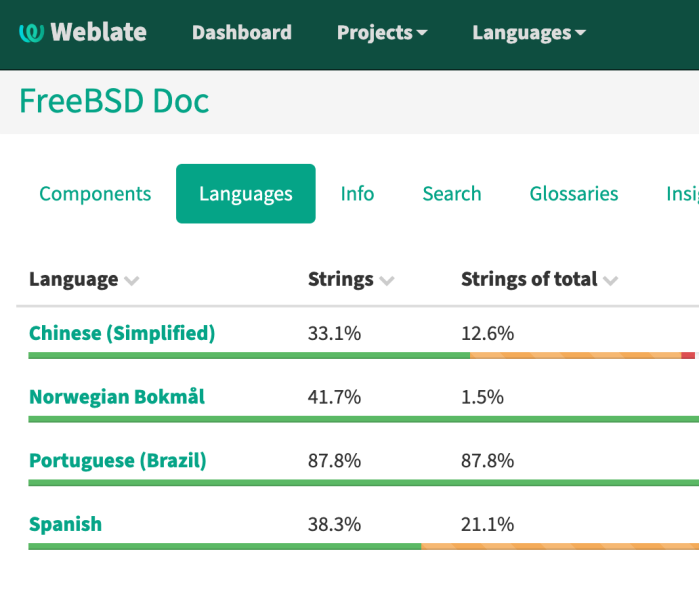699x600 pixels.
Task: Sort table by Strings of total column
Action: [539, 279]
